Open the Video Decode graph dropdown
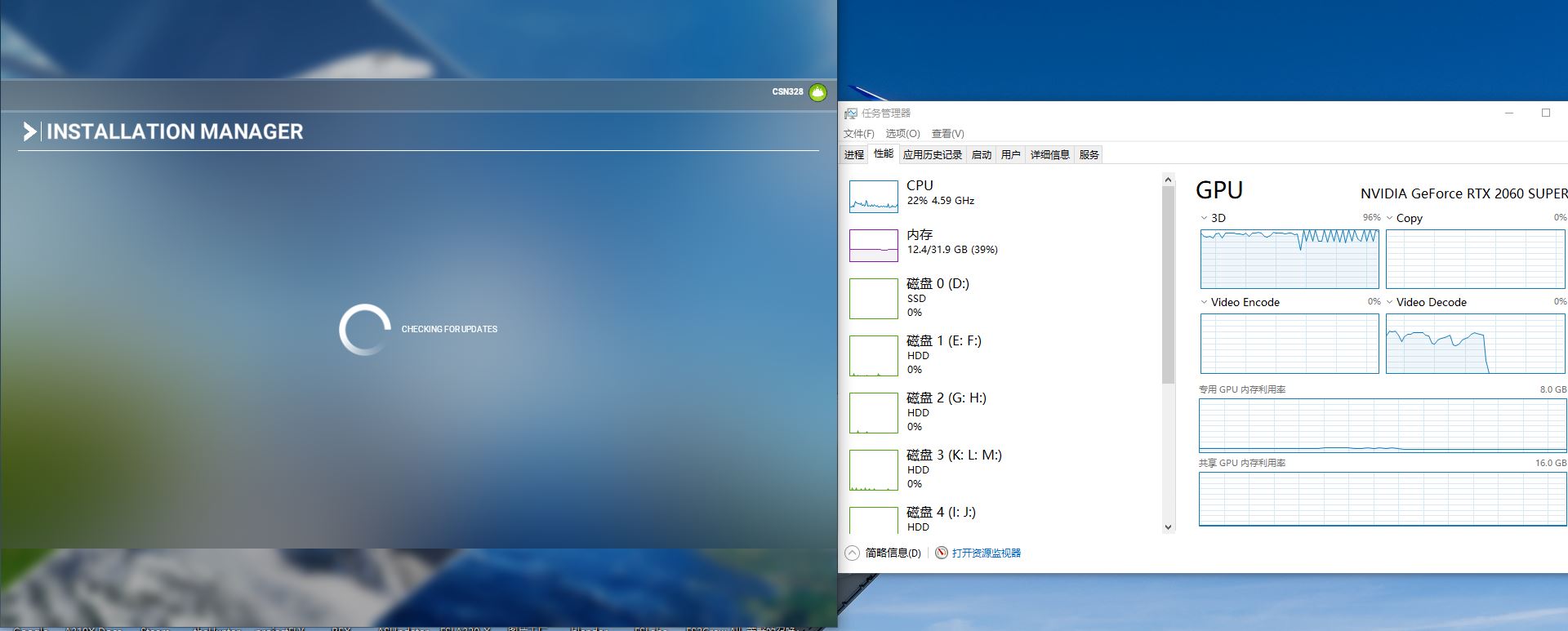The height and width of the screenshot is (631, 1568). click(x=1390, y=302)
